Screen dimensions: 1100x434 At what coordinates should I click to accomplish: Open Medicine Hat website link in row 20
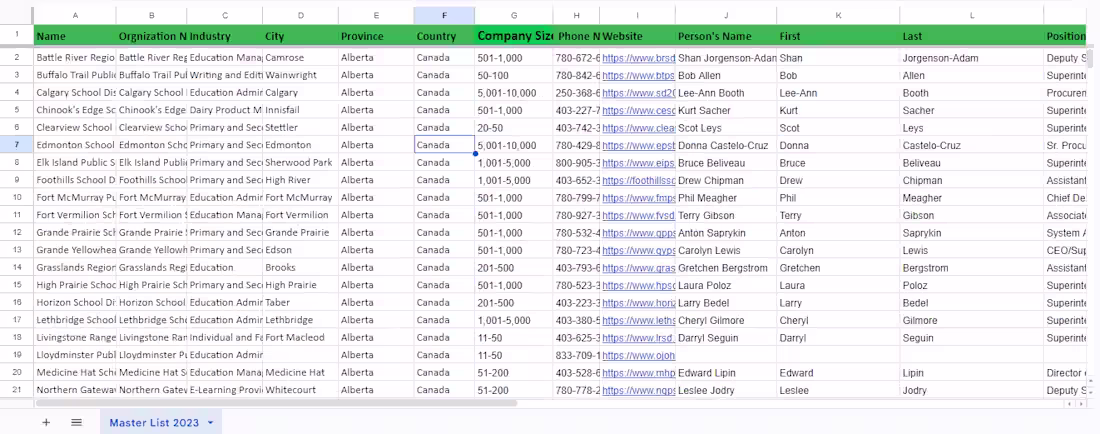(x=638, y=373)
